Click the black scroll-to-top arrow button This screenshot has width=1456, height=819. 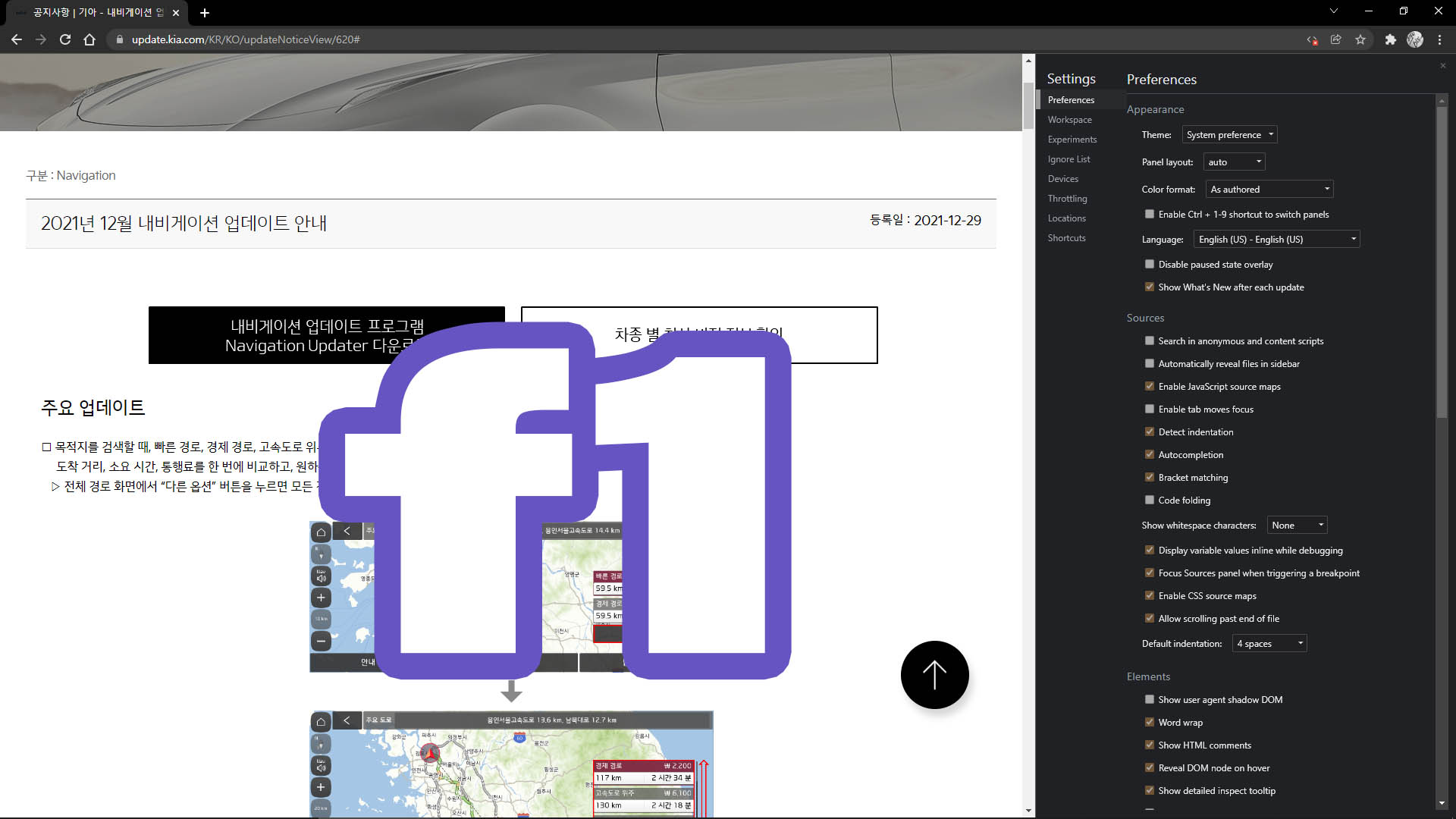(934, 674)
